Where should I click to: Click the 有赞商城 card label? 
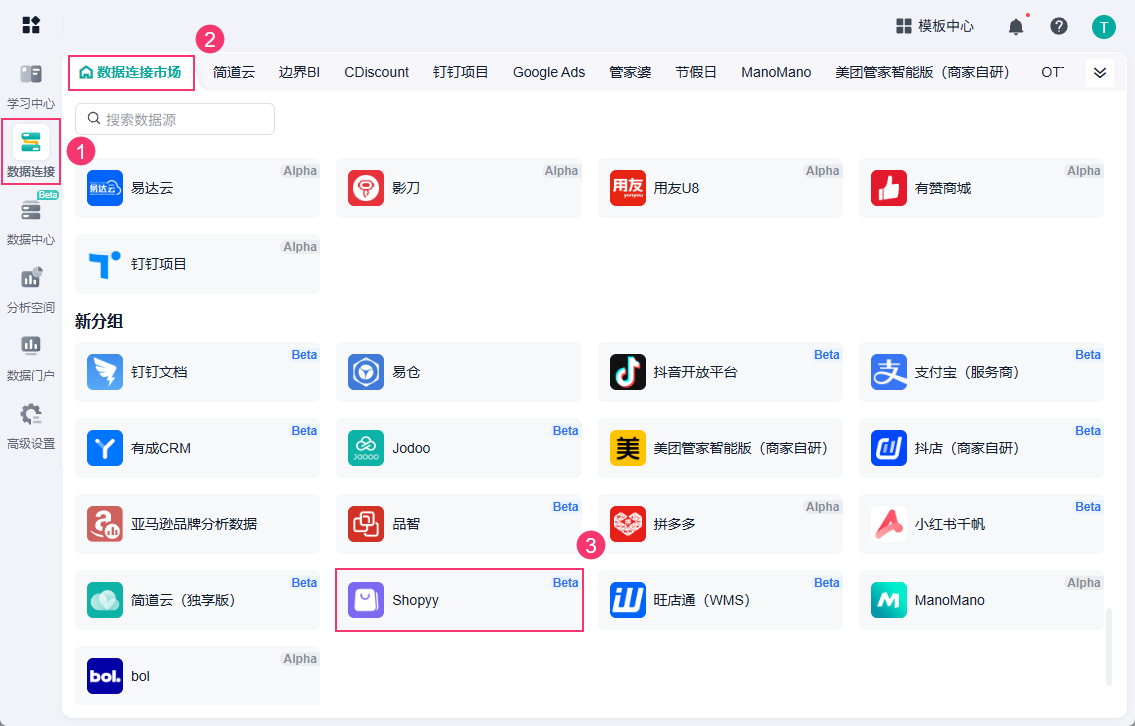click(x=942, y=188)
